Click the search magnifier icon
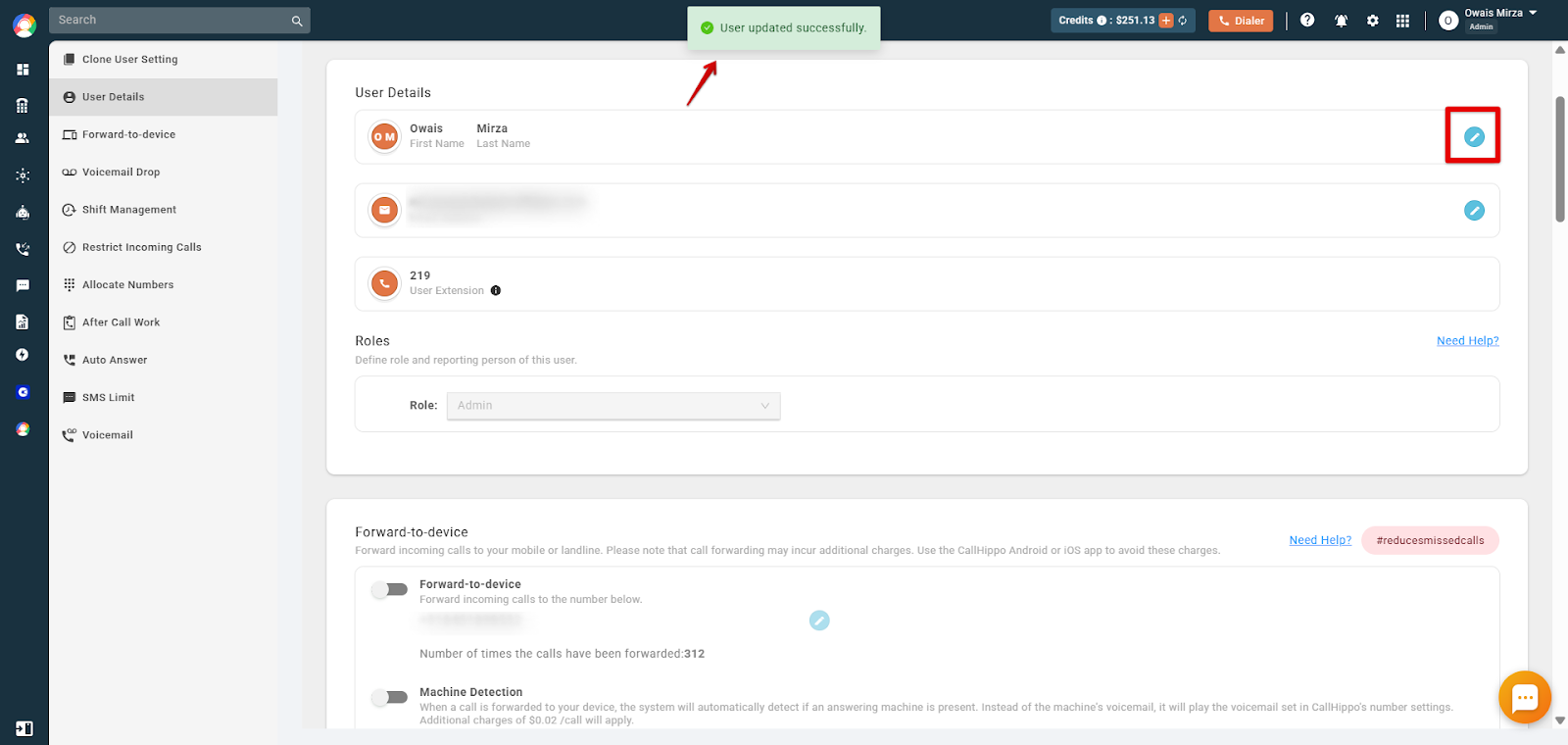This screenshot has width=1568, height=745. [x=297, y=21]
